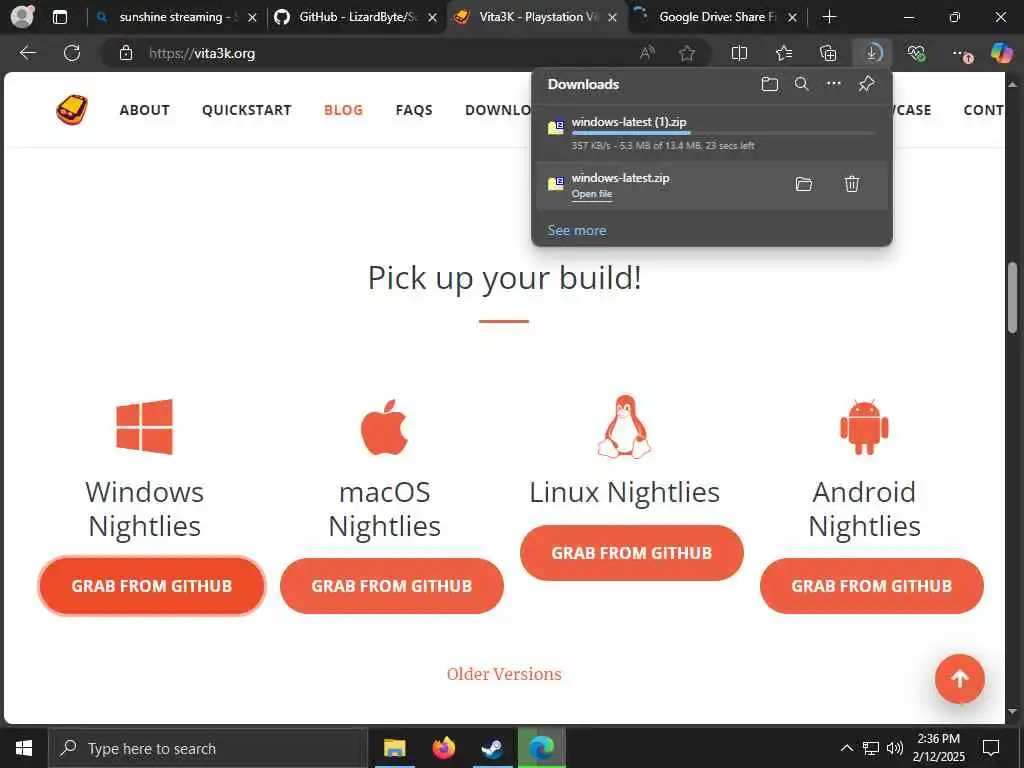Open the volume control icon
This screenshot has width=1024, height=768.
[x=895, y=748]
